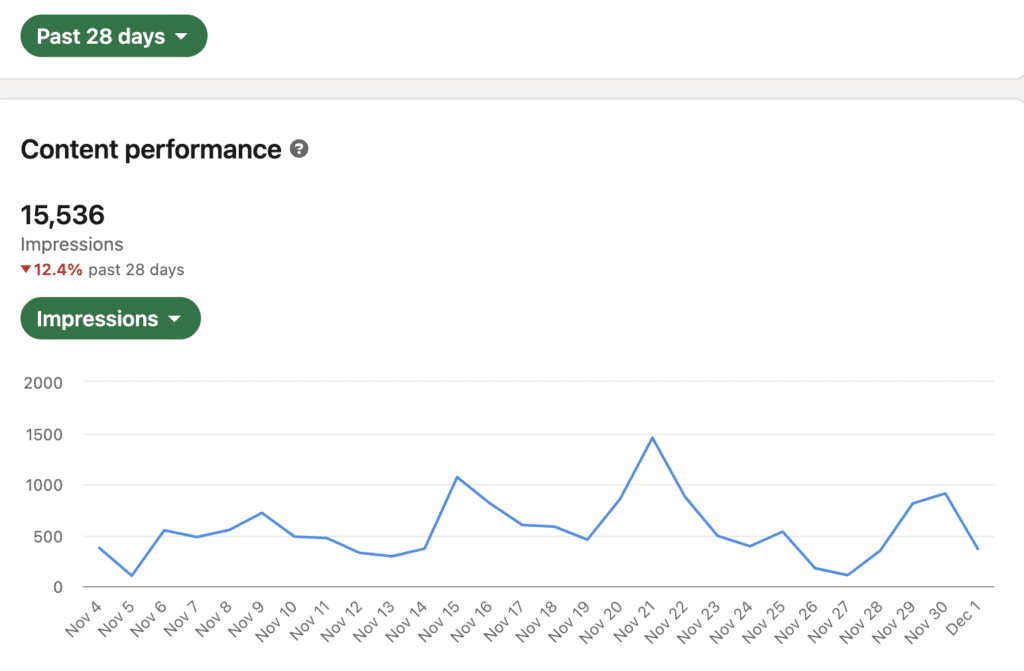Open the Past 28 days dropdown
Viewport: 1024px width, 671px height.
[114, 36]
